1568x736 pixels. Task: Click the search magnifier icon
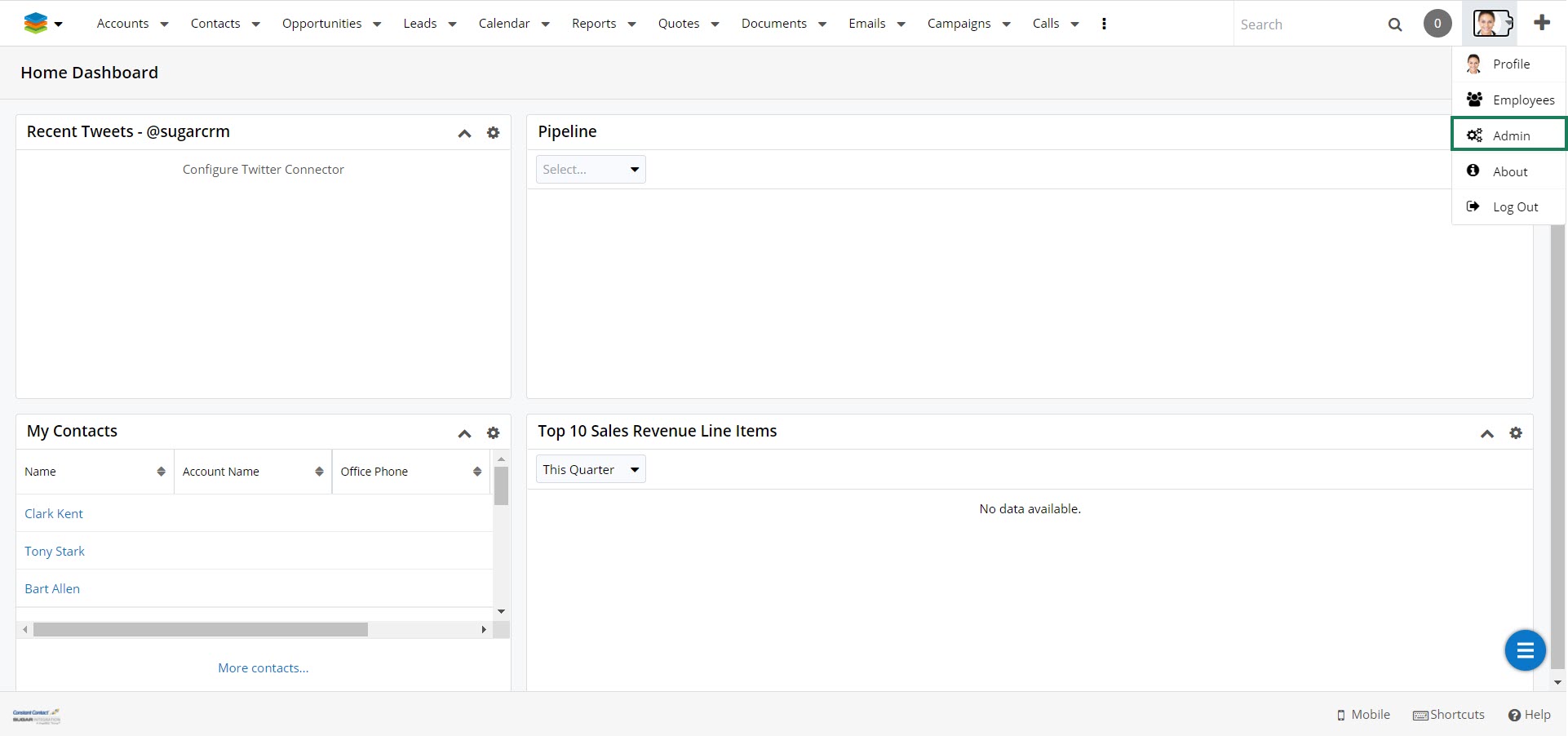(1394, 24)
